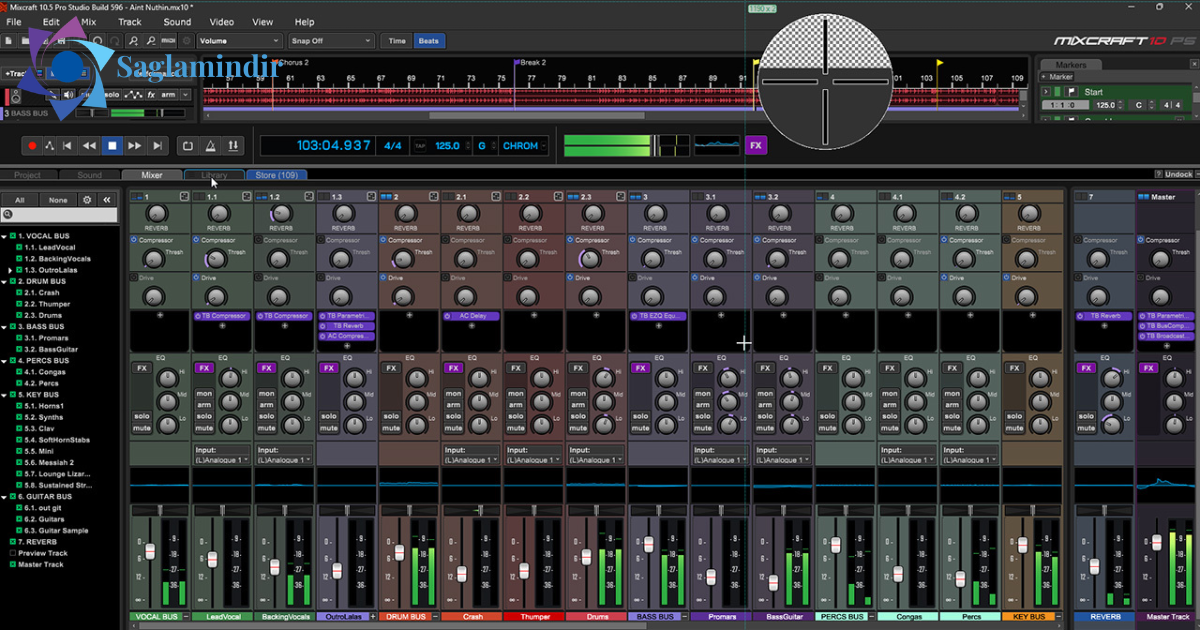1200x630 pixels.
Task: Click the Master Track volume fader
Action: tap(1158, 542)
